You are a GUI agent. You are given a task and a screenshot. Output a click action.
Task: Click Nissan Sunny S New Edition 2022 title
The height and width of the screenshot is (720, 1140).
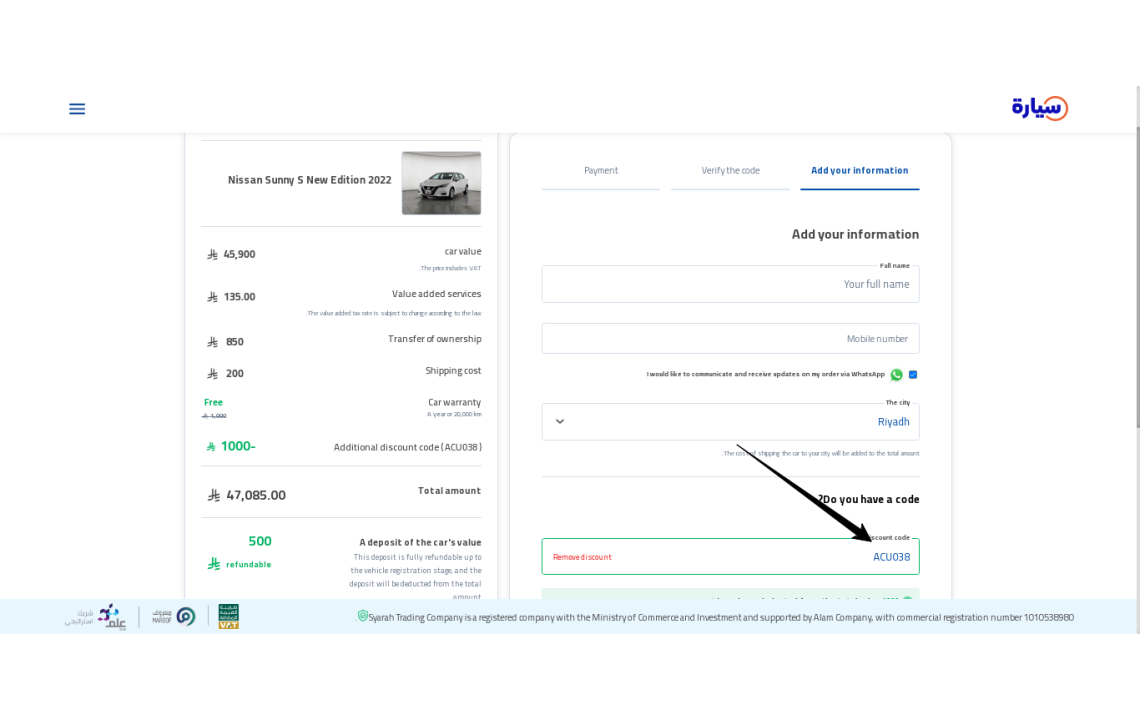coord(310,180)
